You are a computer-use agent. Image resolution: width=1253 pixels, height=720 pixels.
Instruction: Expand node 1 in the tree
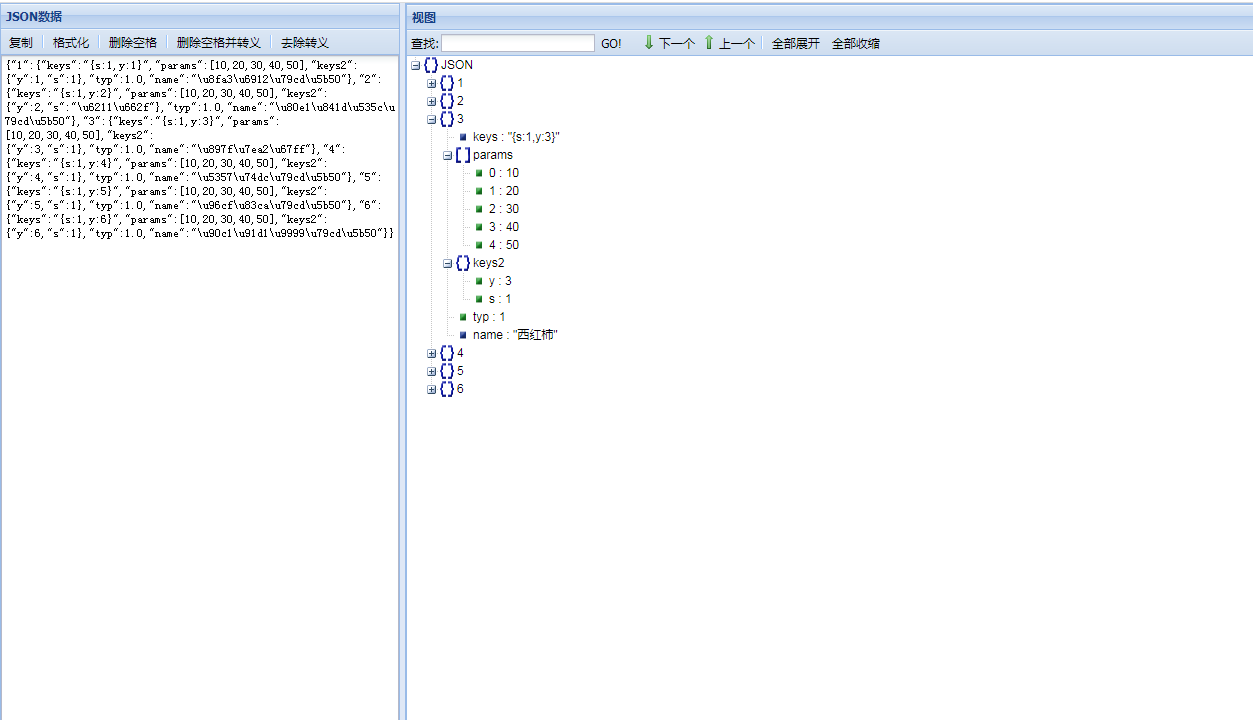[431, 83]
